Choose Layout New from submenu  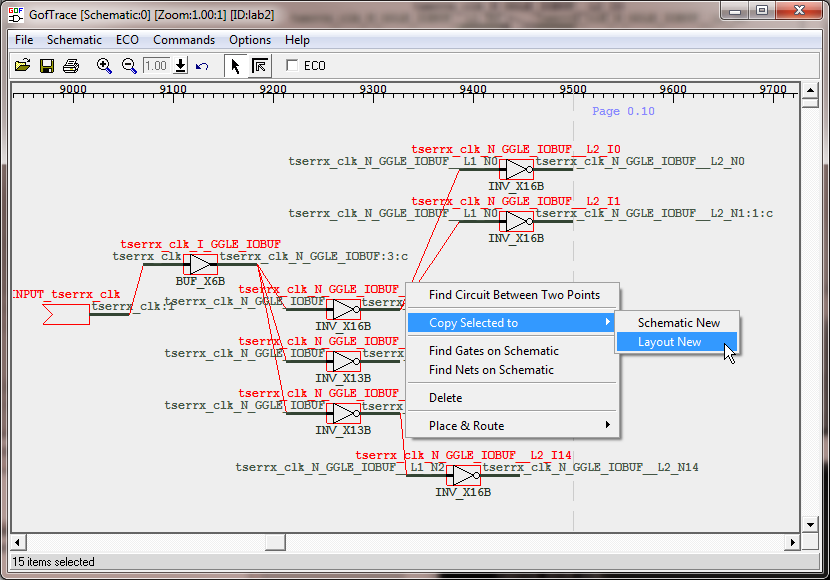[x=669, y=342]
